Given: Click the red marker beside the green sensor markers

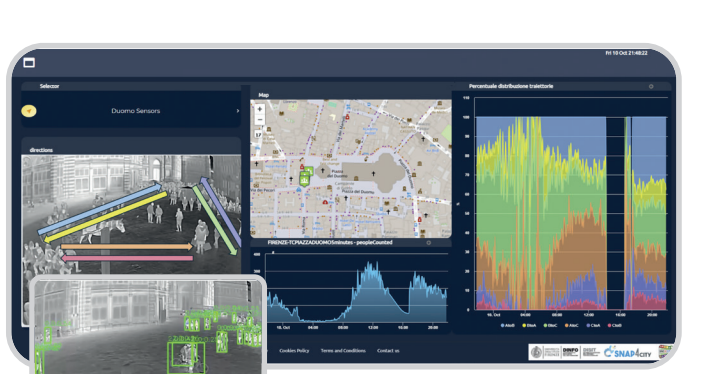Looking at the screenshot, I should point(302,166).
